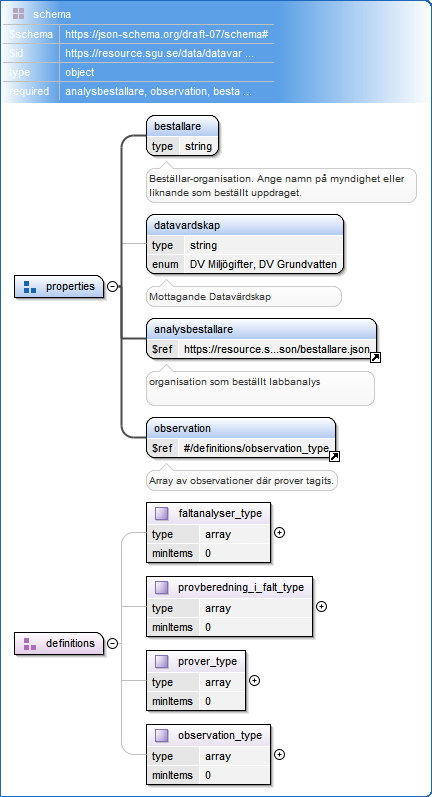
Task: Click faltanalyser_type minItems value 0
Action: point(208,553)
